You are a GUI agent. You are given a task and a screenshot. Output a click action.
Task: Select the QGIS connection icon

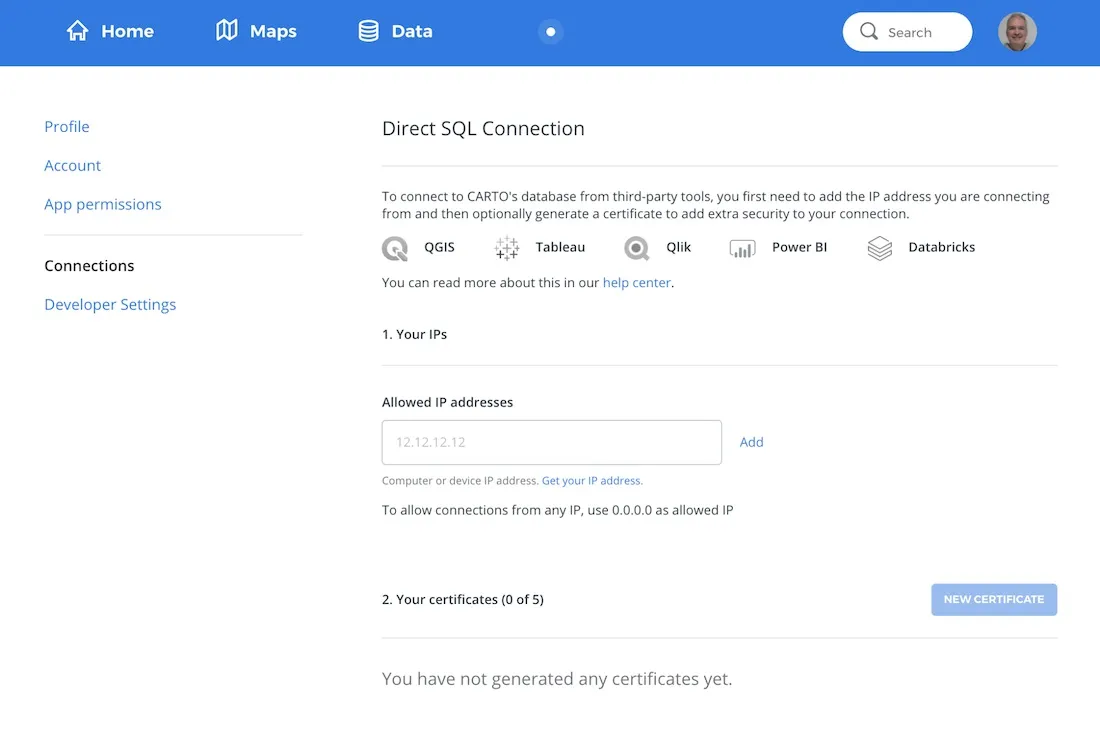(x=394, y=248)
